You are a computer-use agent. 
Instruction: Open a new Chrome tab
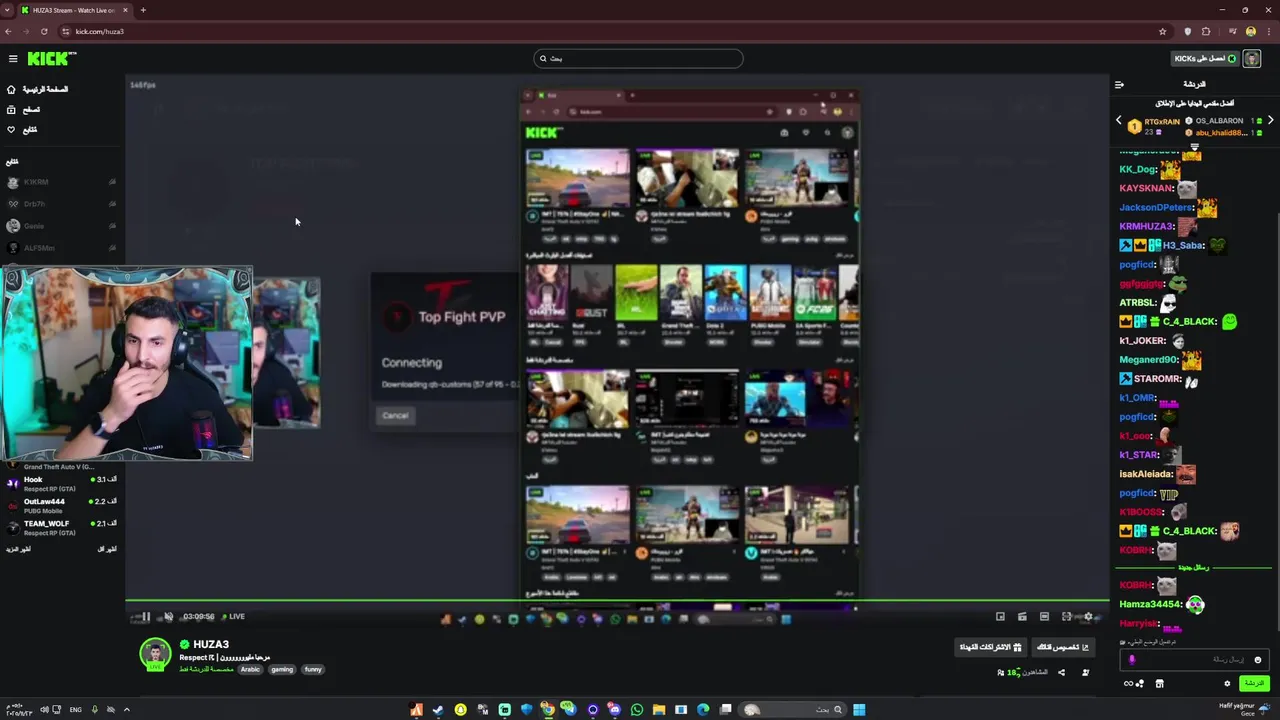click(143, 10)
